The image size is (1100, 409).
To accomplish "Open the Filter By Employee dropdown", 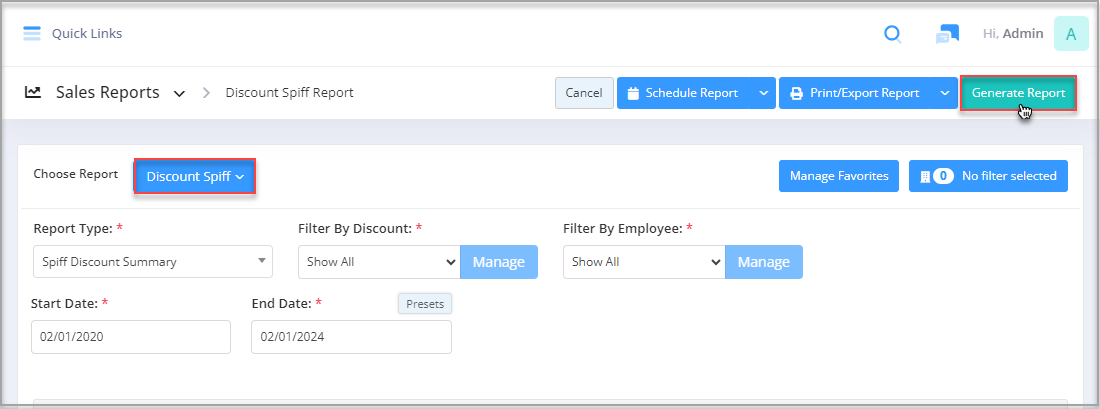I will tap(645, 262).
